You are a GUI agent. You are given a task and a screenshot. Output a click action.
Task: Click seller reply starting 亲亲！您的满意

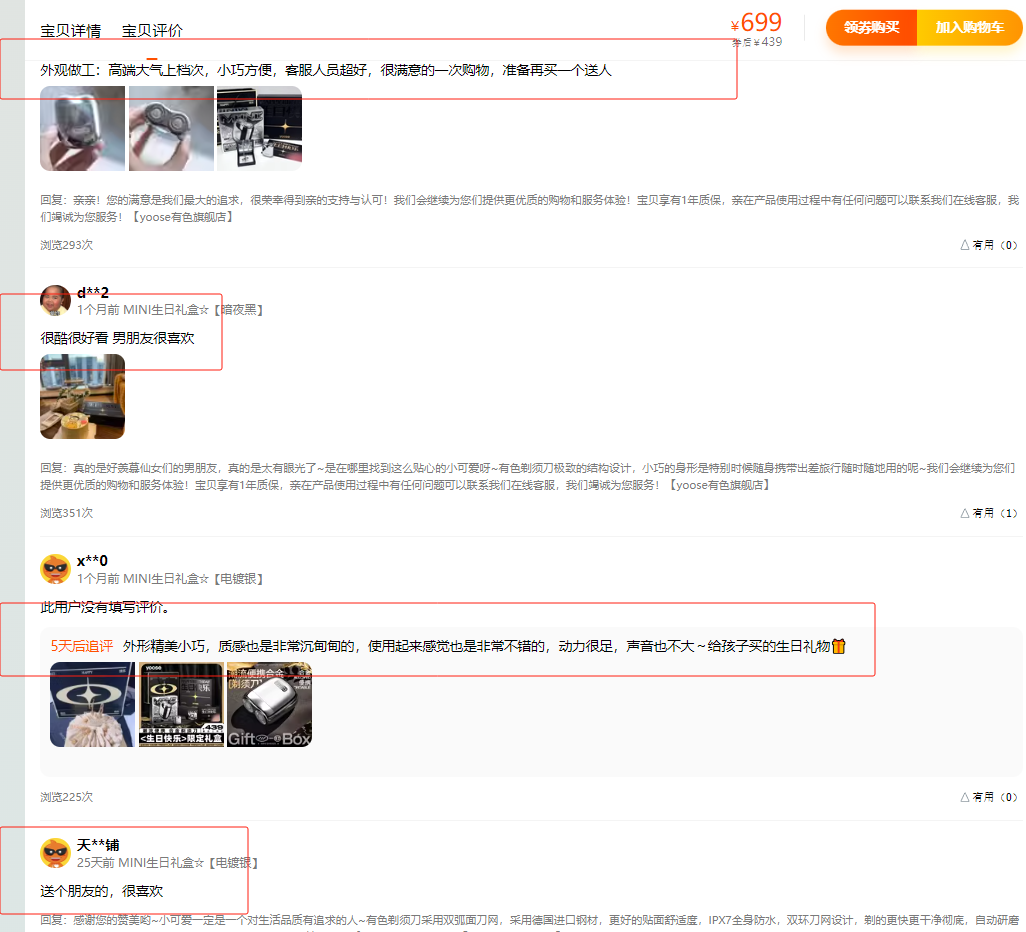[529, 208]
